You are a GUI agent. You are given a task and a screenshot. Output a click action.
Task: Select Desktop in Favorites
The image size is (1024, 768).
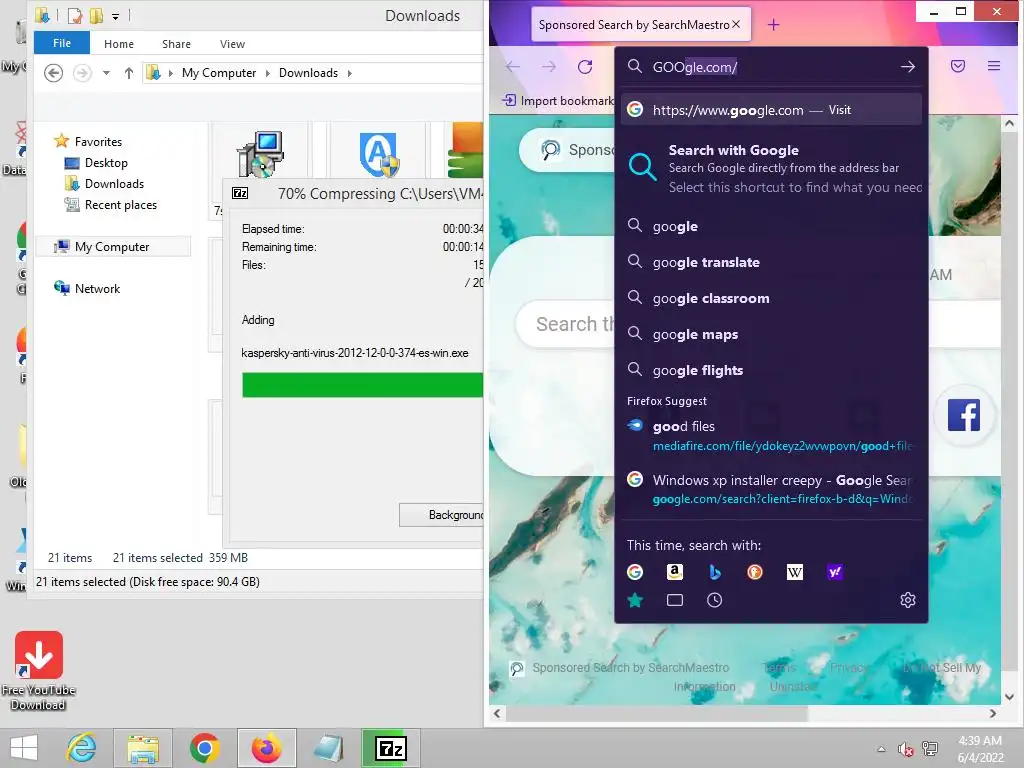[x=106, y=163]
